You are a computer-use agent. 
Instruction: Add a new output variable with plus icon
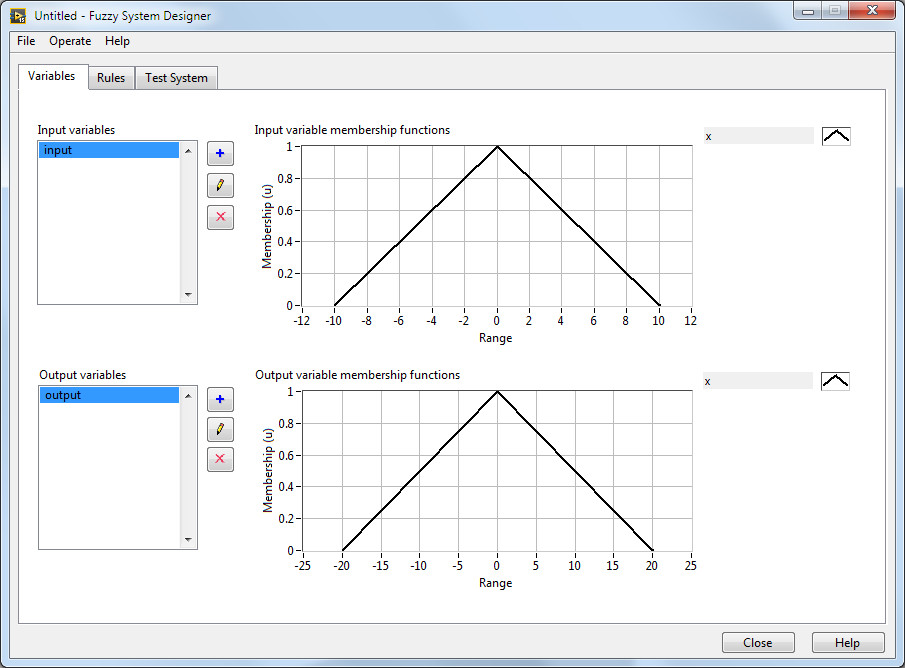tap(220, 399)
